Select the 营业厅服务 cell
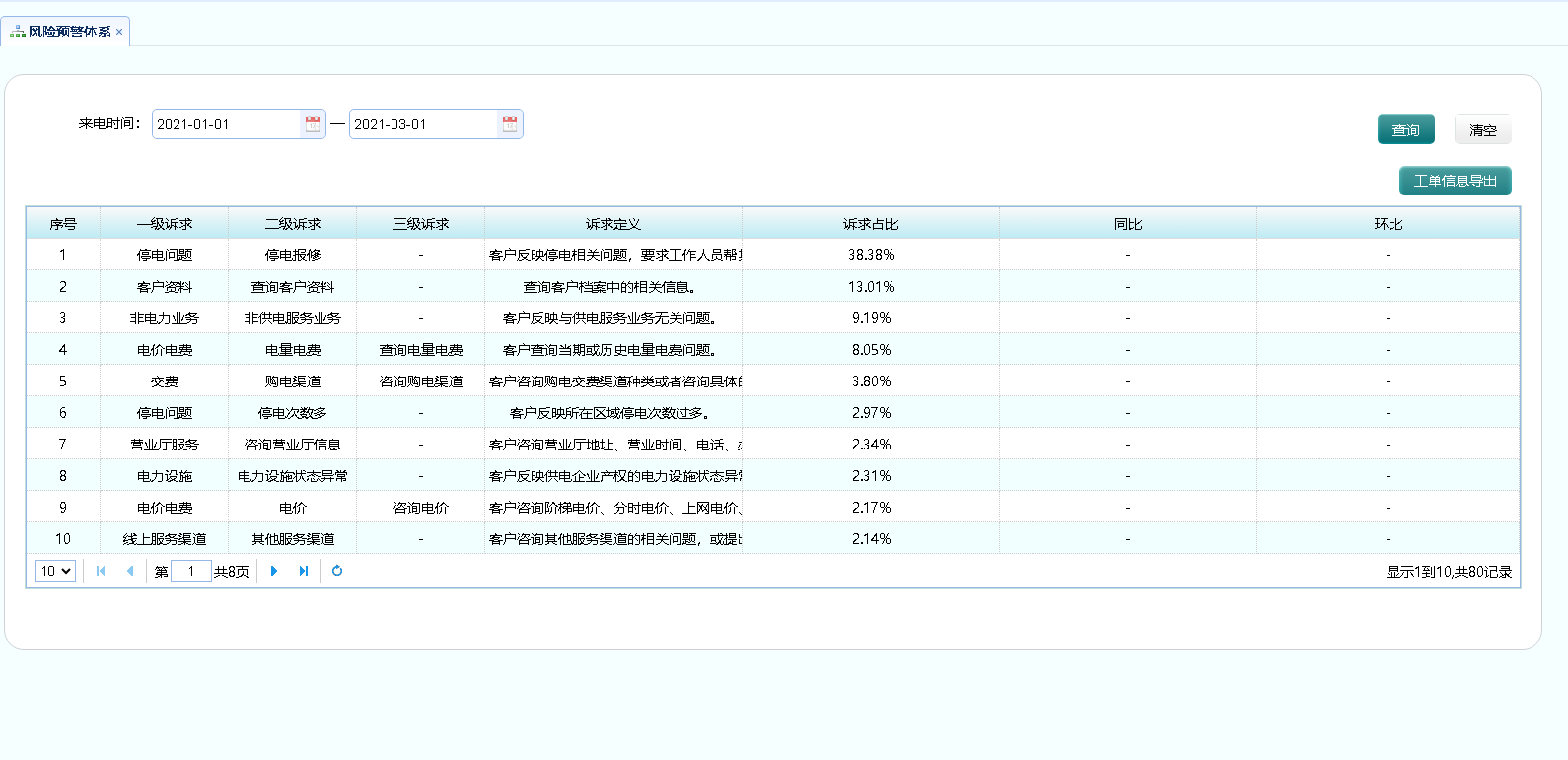Screen dimensions: 1568x760 coord(165,445)
